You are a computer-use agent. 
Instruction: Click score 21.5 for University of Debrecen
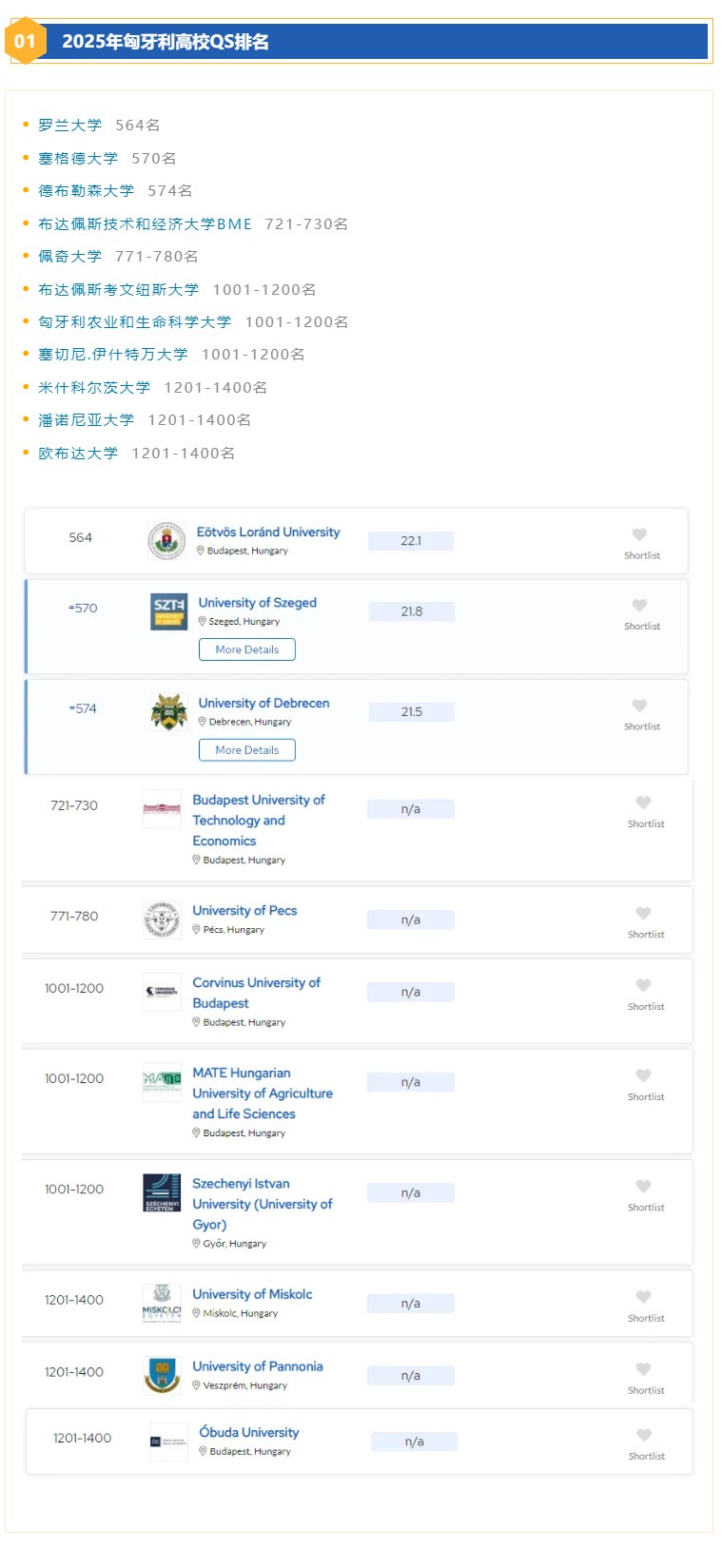coord(411,712)
